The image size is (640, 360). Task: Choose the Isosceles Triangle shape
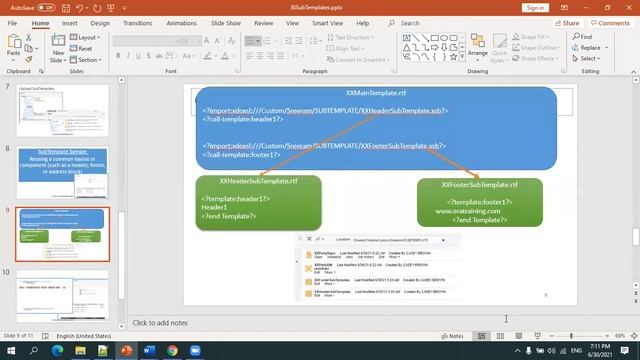tap(407, 48)
